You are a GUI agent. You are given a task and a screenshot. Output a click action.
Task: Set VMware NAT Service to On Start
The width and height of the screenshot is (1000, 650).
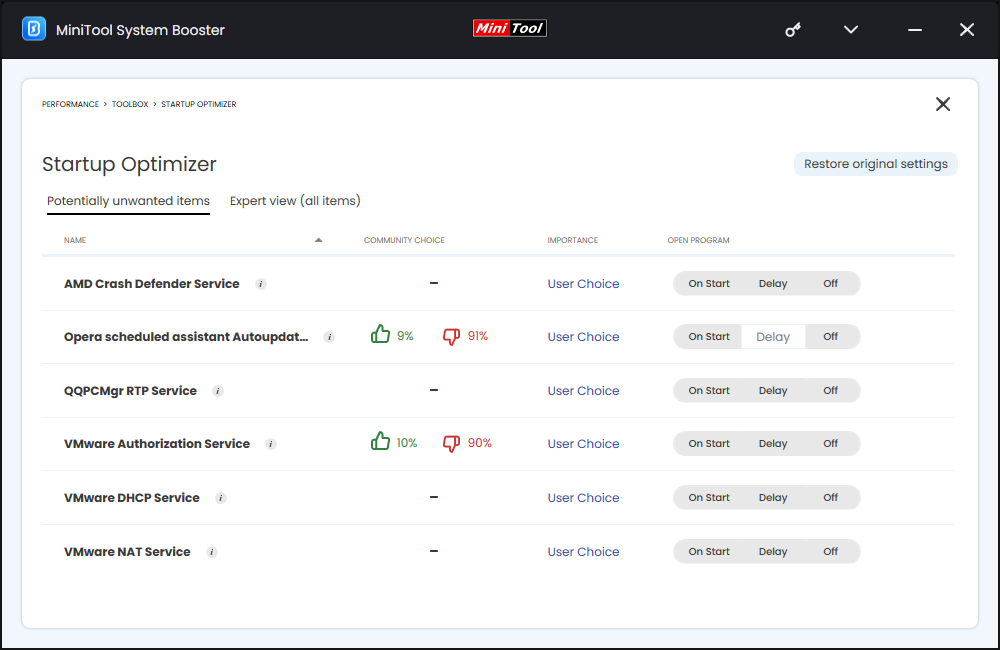(709, 551)
